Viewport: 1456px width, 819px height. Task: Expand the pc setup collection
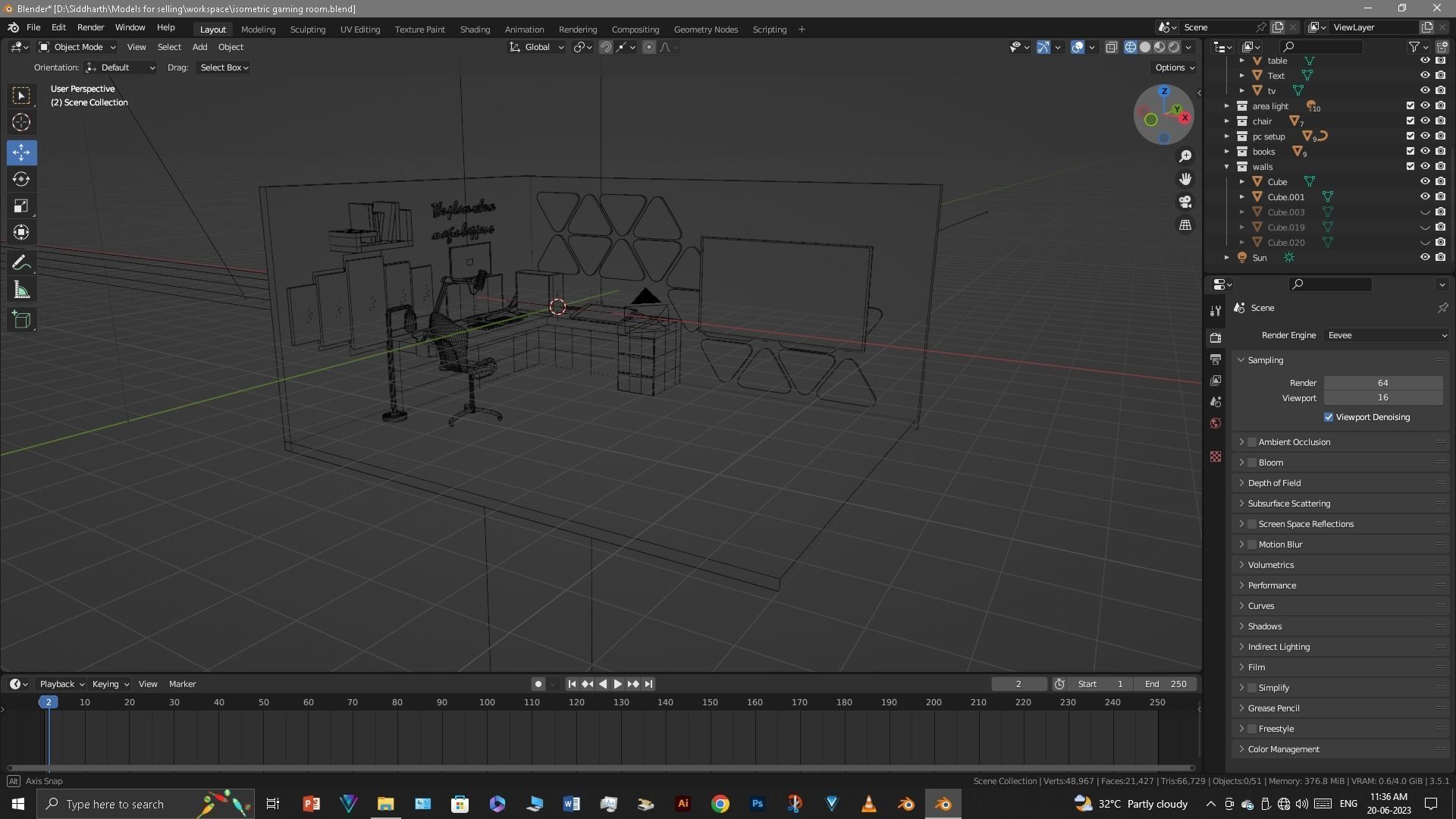[1227, 136]
